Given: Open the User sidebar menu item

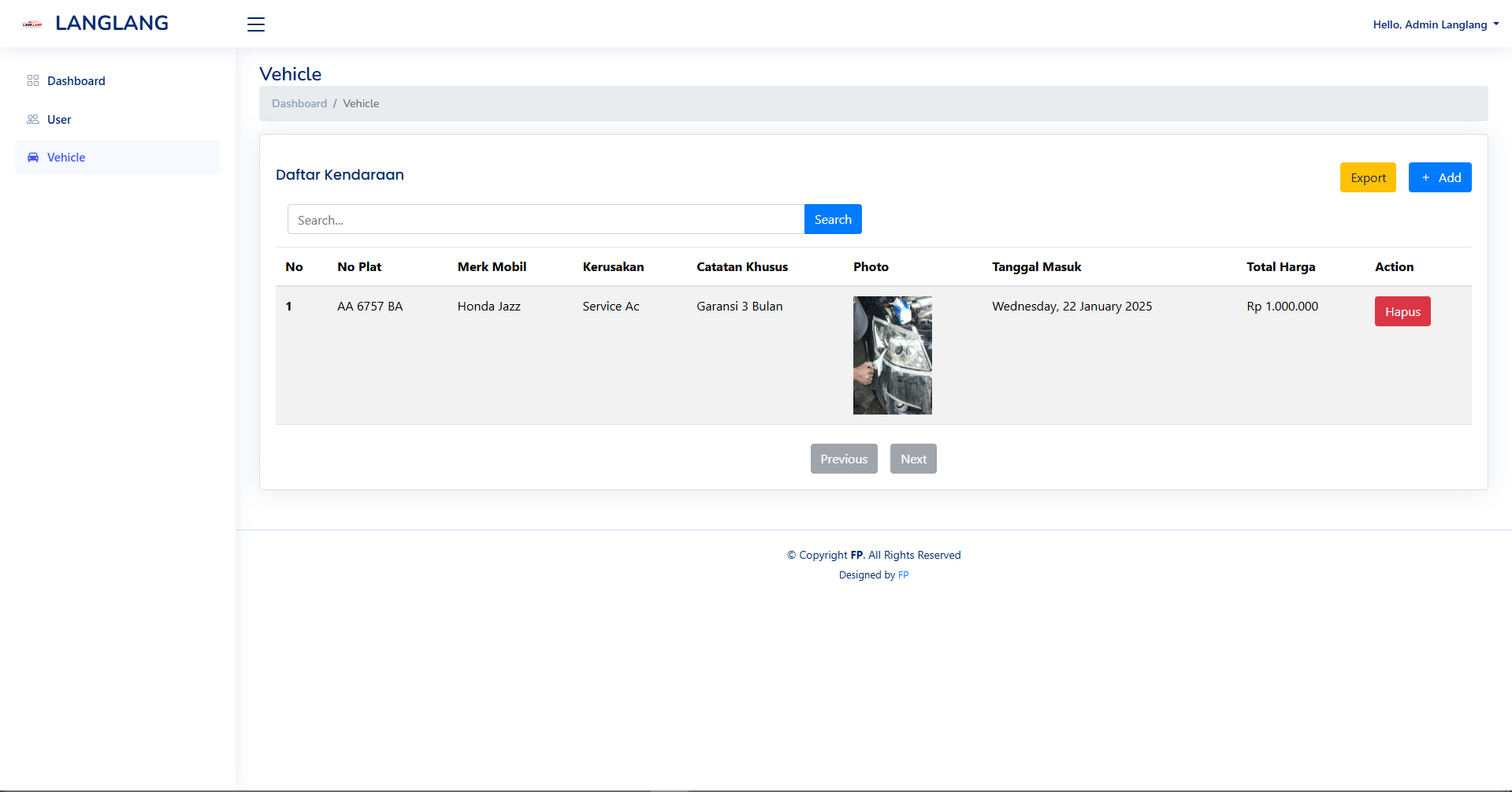Looking at the screenshot, I should click(x=59, y=120).
